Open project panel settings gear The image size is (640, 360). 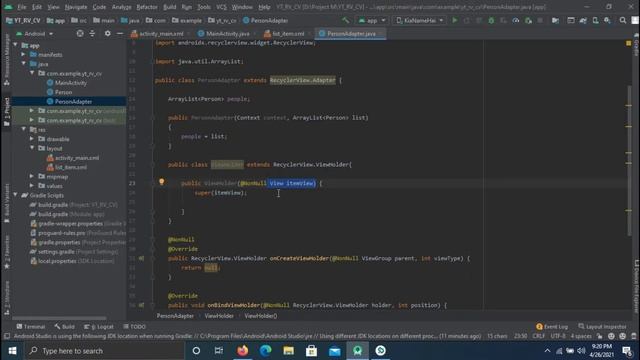click(107, 33)
